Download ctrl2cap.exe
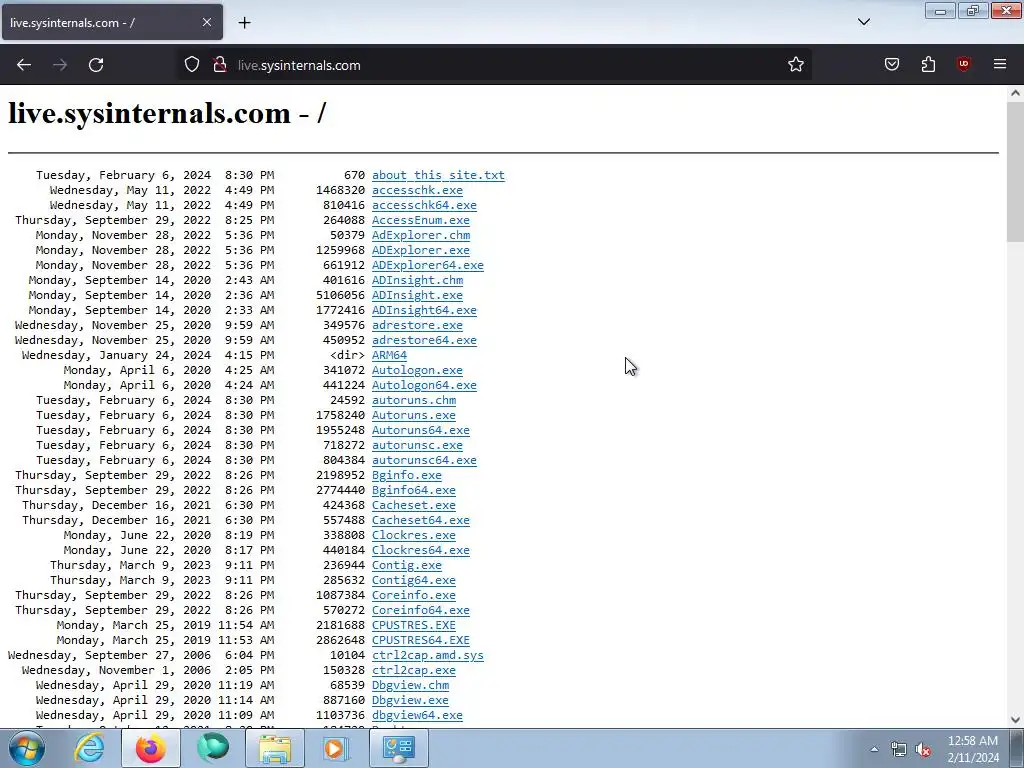The width and height of the screenshot is (1024, 768). coord(414,671)
